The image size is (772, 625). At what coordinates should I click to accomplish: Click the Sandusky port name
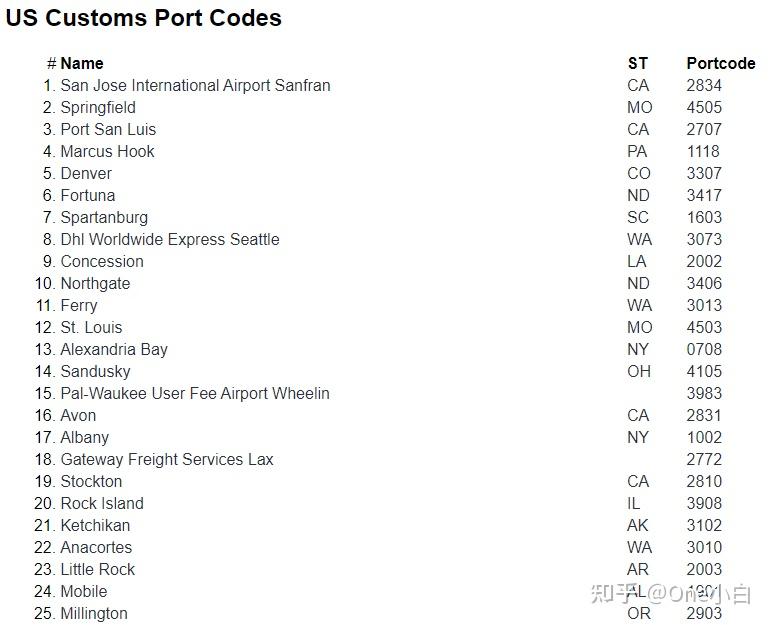click(x=95, y=371)
